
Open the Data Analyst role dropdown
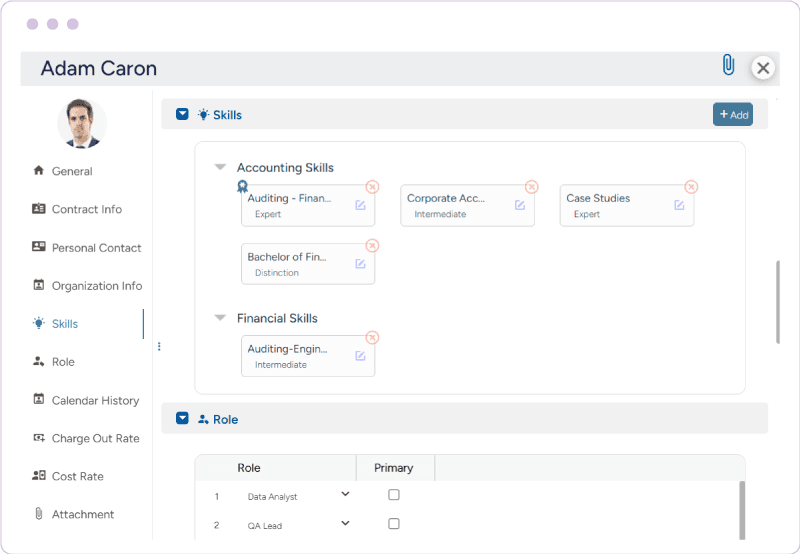(x=345, y=494)
